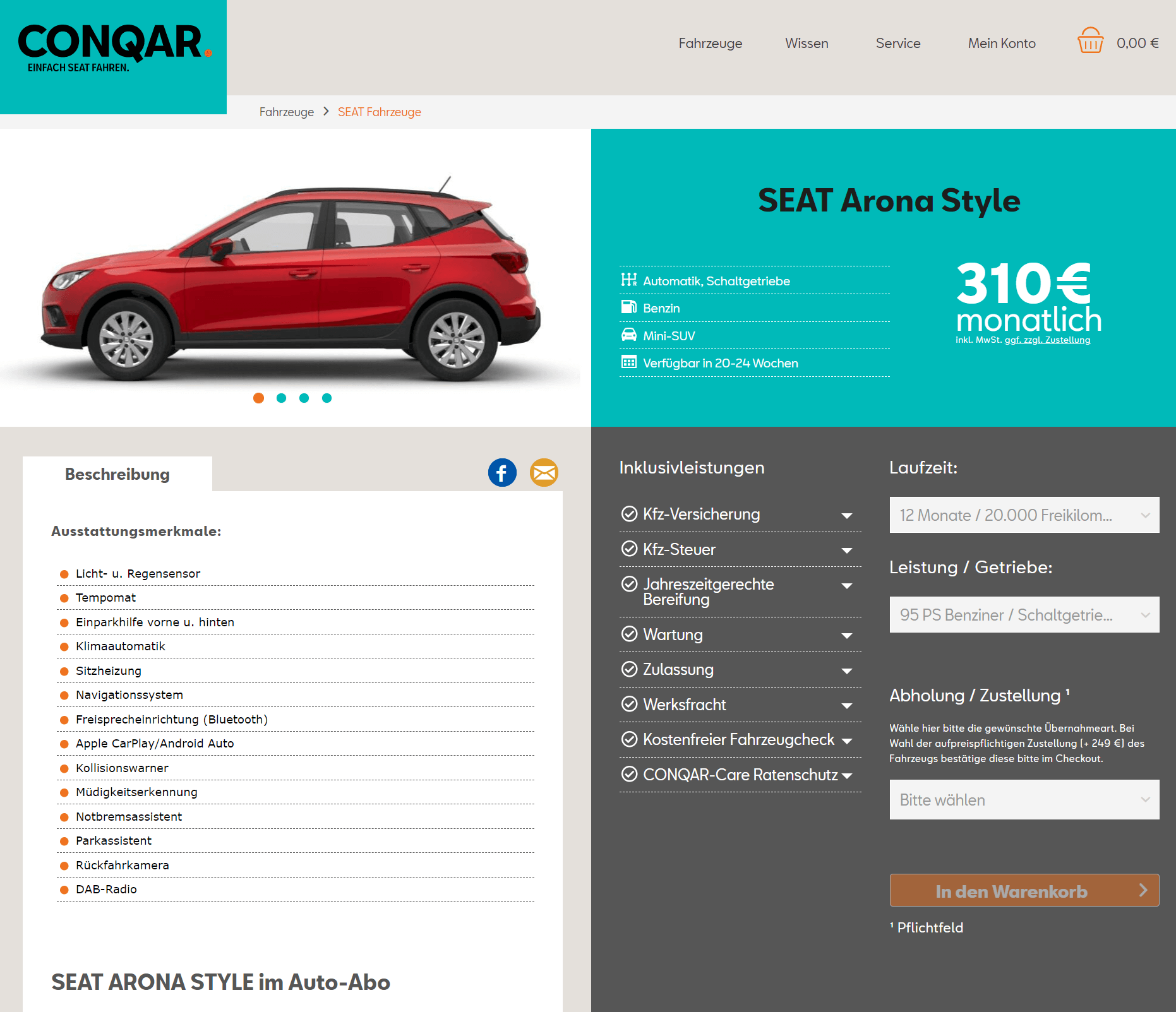Click the Parkassistent feature row
This screenshot has width=1176, height=1012.
click(296, 841)
